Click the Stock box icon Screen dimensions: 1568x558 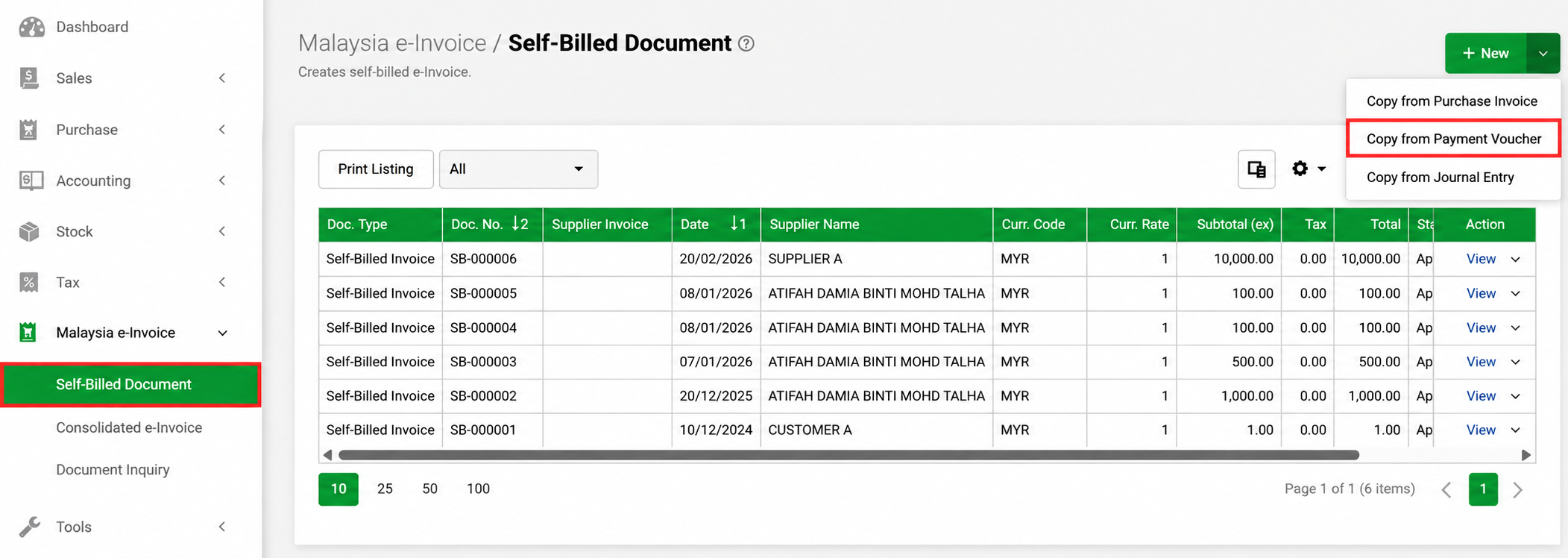(x=29, y=231)
